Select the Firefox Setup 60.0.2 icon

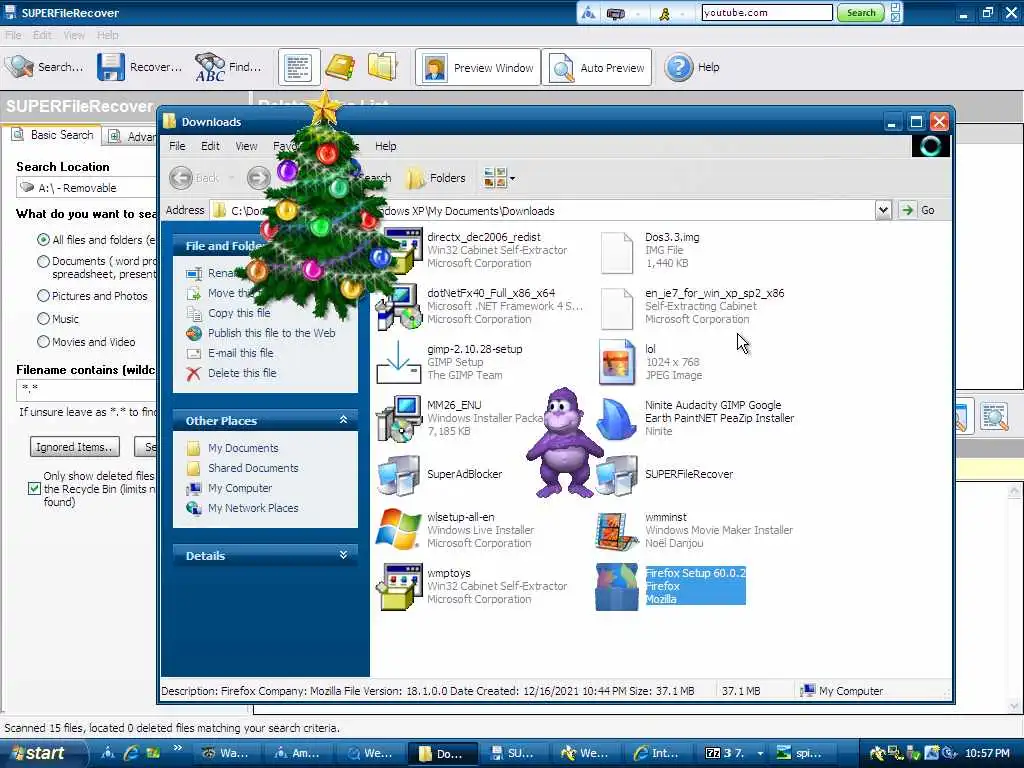pos(616,586)
